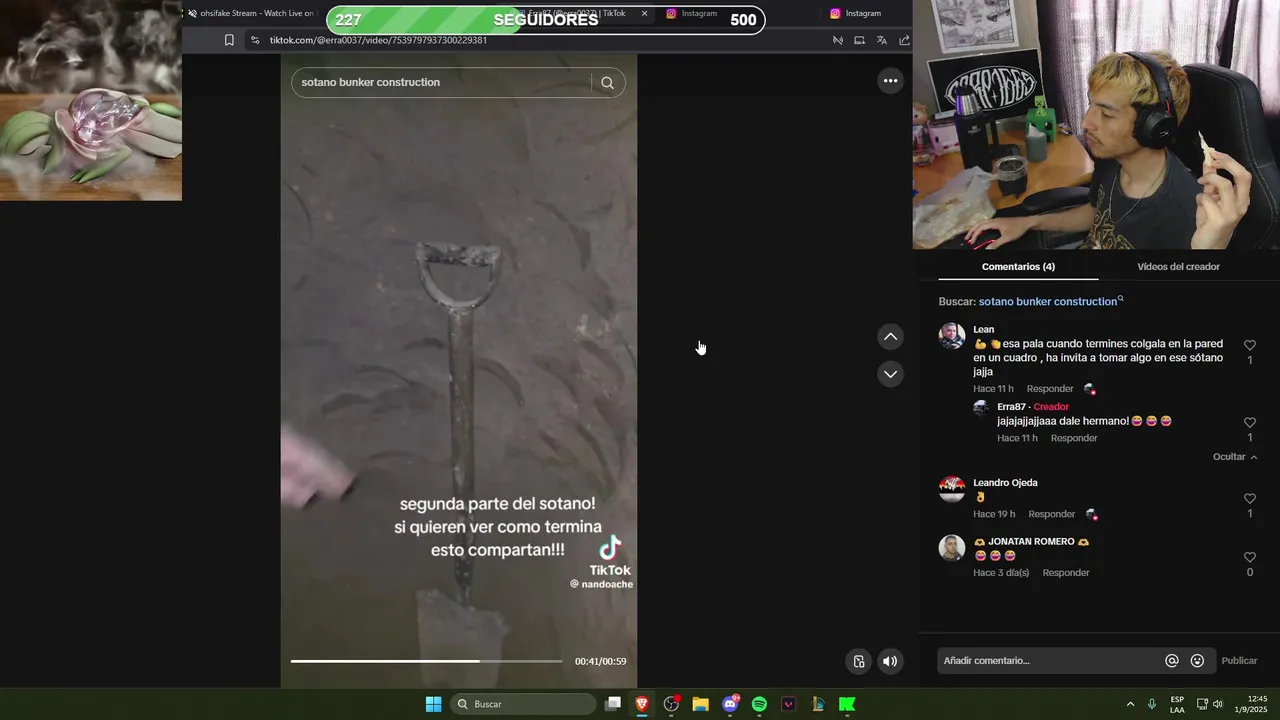The width and height of the screenshot is (1280, 720).
Task: Reply to JONATAN ROMERO's comment
Action: (1066, 573)
